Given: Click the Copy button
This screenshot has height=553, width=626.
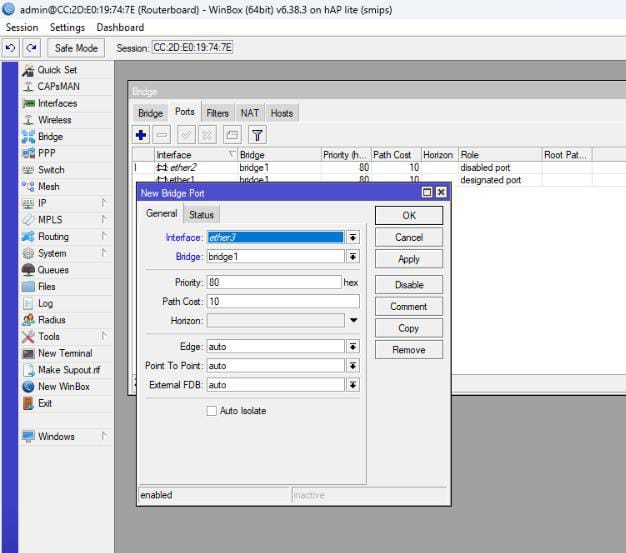Looking at the screenshot, I should coord(409,328).
